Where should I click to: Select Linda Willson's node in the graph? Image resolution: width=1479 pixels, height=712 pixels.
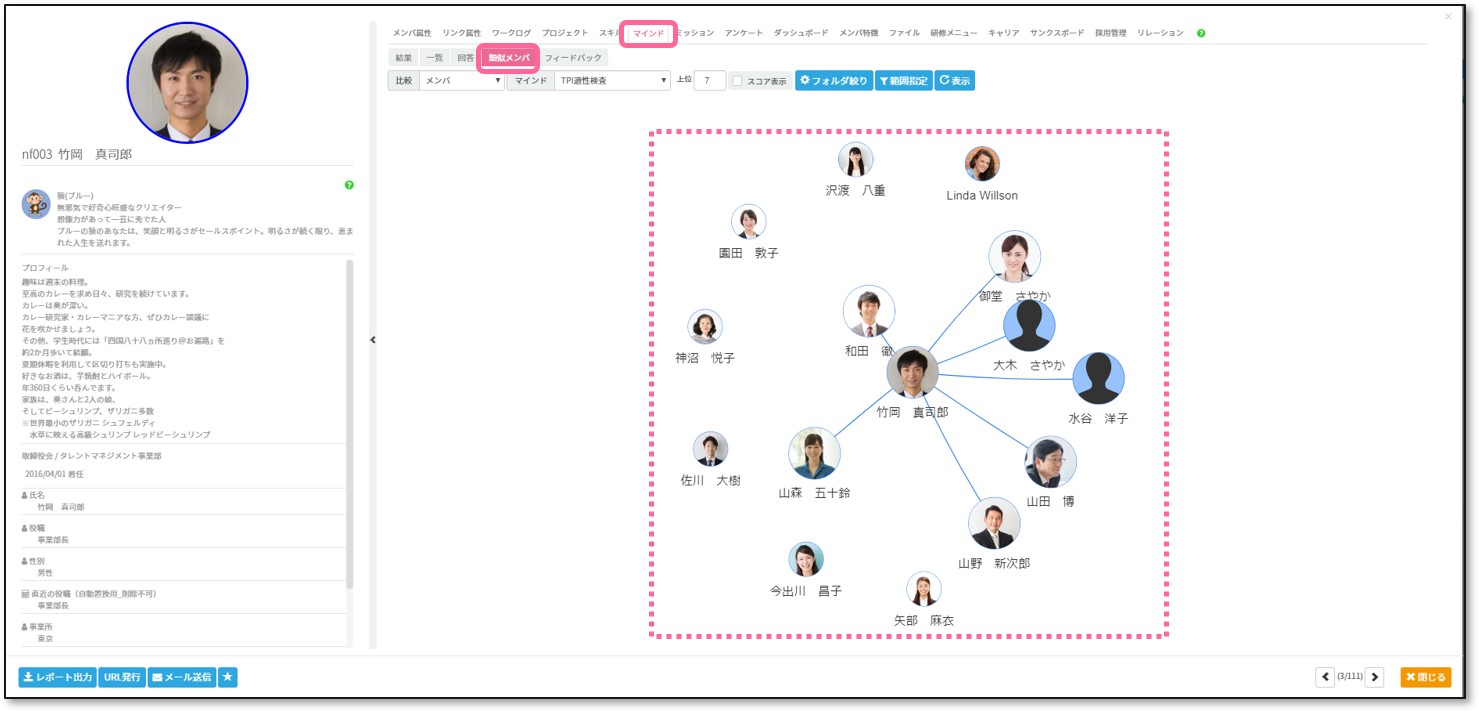pyautogui.click(x=982, y=164)
